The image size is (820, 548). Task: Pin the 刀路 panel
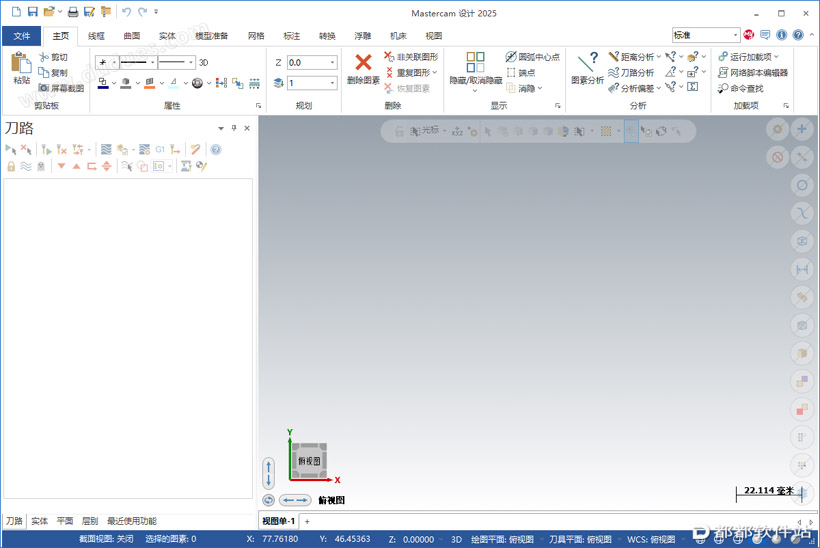234,128
